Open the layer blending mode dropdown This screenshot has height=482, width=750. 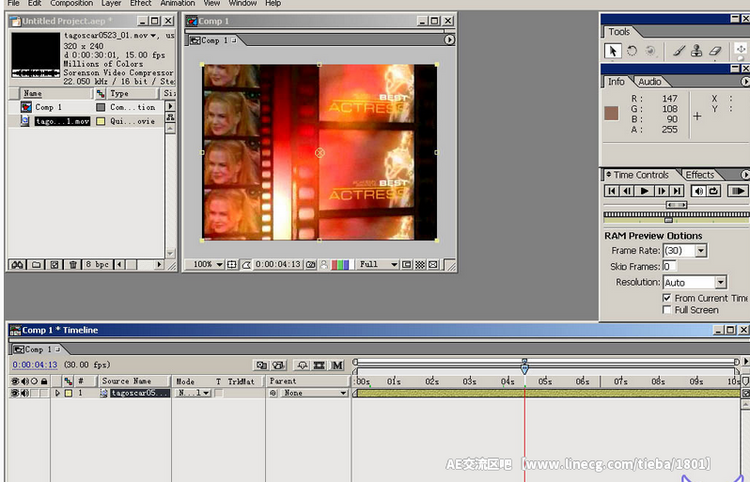click(x=193, y=393)
